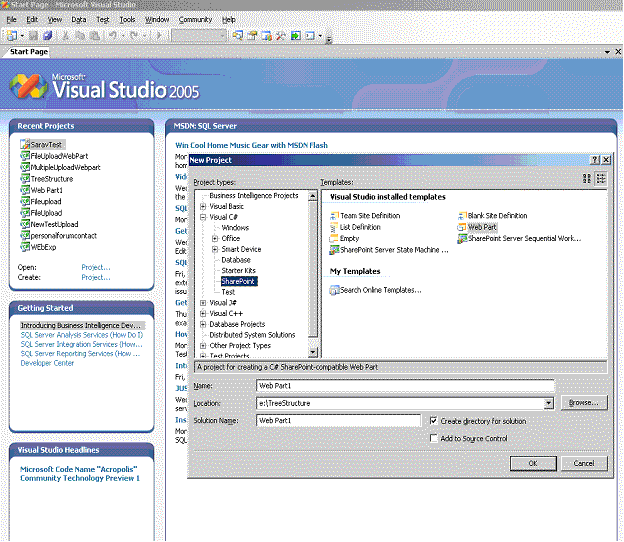Select Distributed System Solutions tree item
The image size is (624, 542).
click(x=252, y=335)
